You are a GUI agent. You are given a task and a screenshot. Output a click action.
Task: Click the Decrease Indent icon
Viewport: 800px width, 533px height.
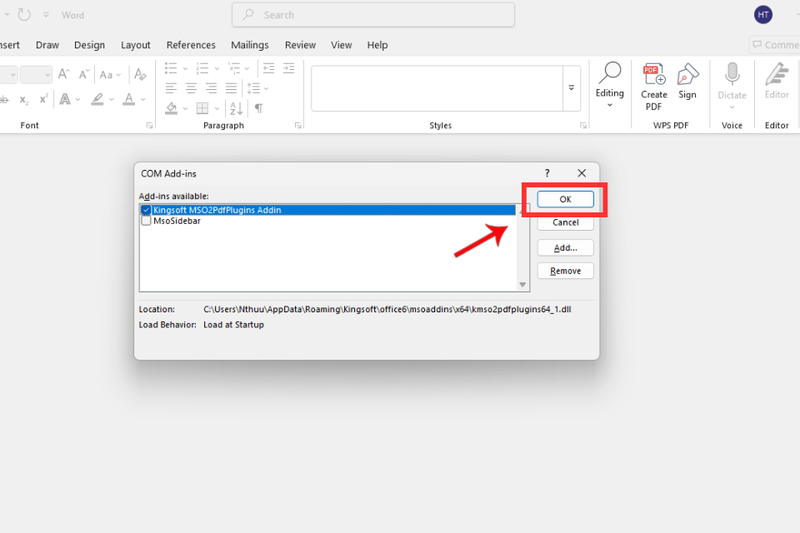pyautogui.click(x=268, y=68)
